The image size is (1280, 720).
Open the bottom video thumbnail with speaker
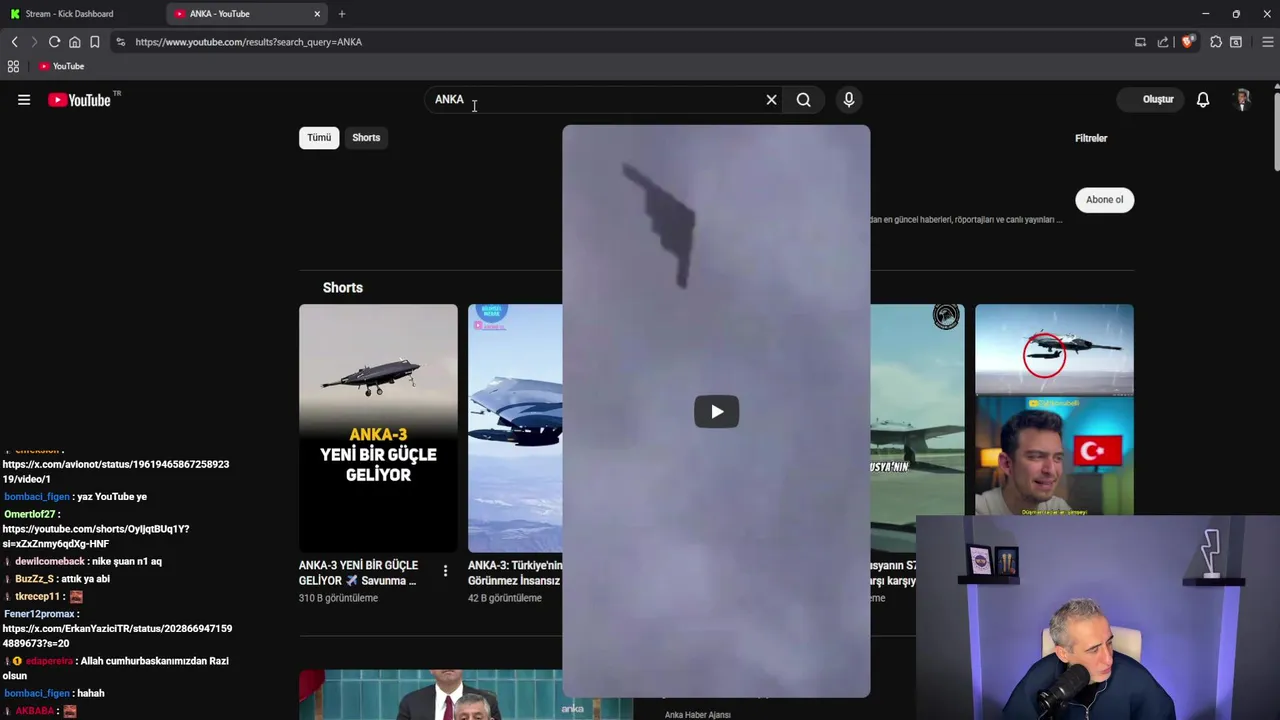pyautogui.click(x=466, y=695)
